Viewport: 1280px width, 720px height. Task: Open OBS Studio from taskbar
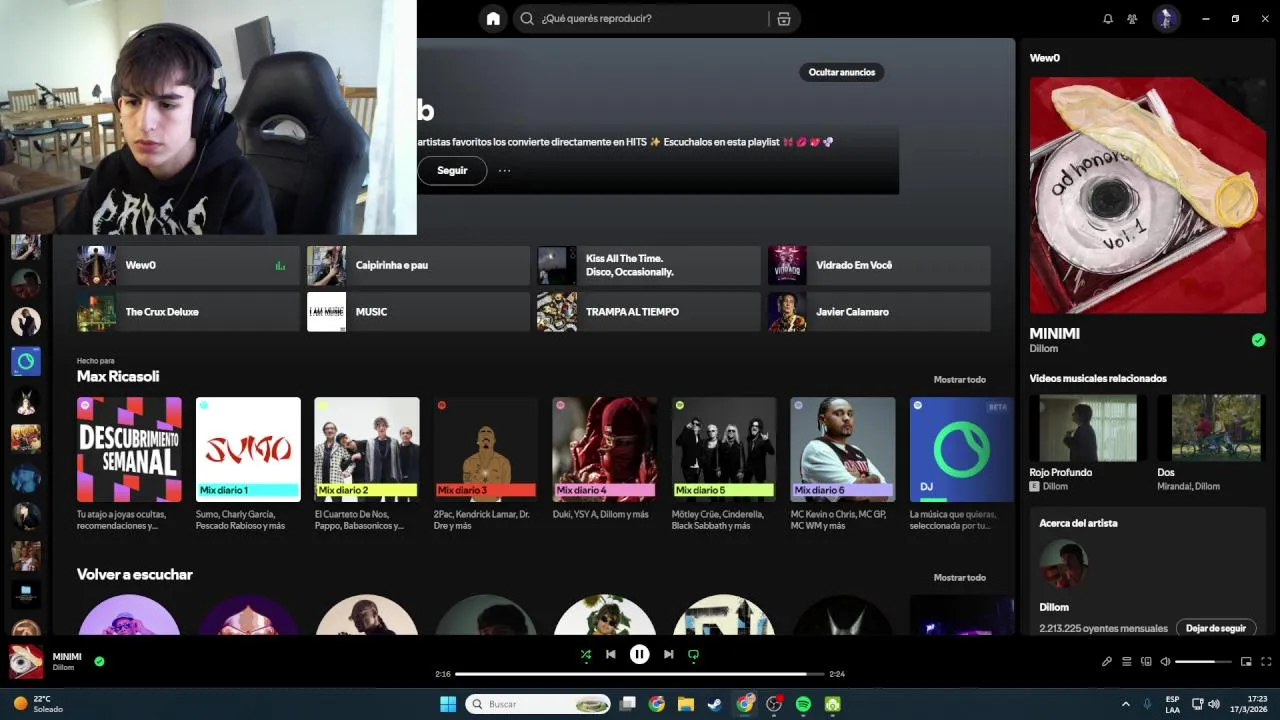pyautogui.click(x=774, y=704)
